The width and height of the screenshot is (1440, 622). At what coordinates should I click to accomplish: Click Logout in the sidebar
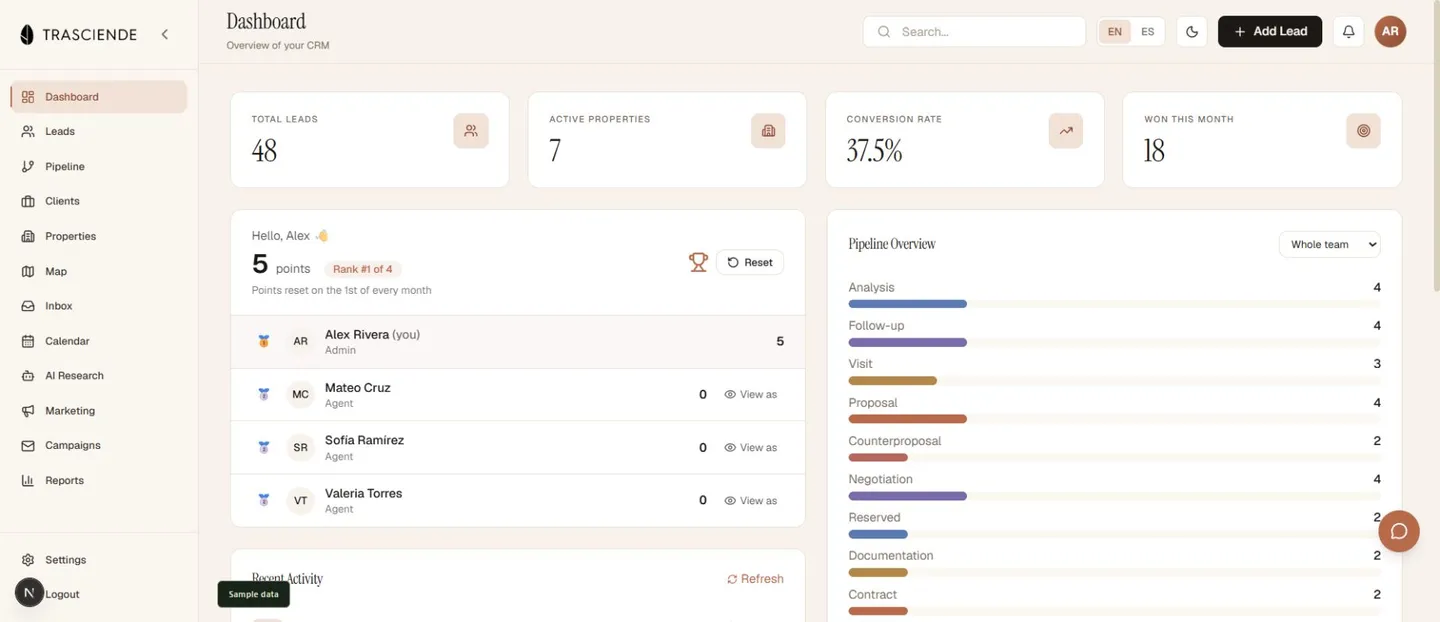pos(62,594)
